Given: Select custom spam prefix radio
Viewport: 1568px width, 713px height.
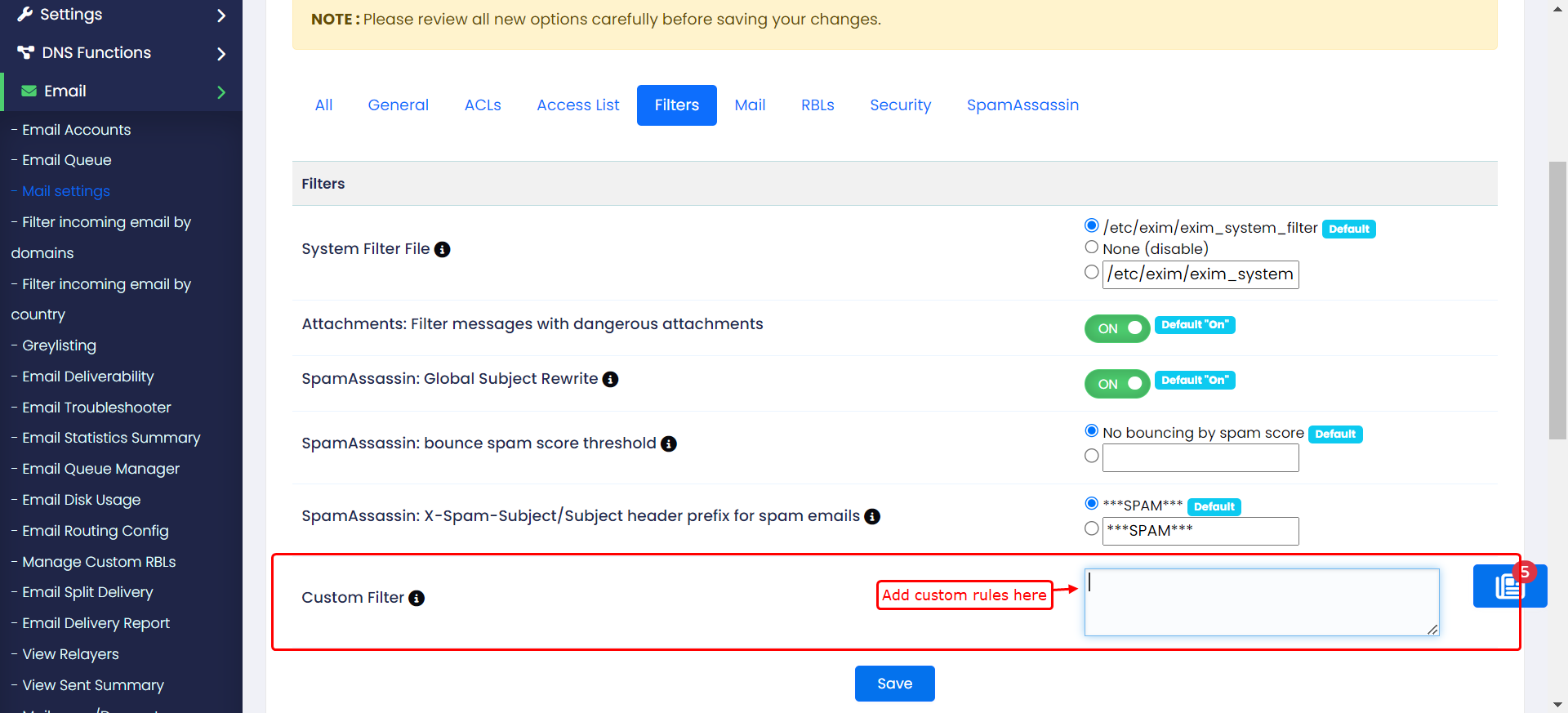Looking at the screenshot, I should 1091,528.
